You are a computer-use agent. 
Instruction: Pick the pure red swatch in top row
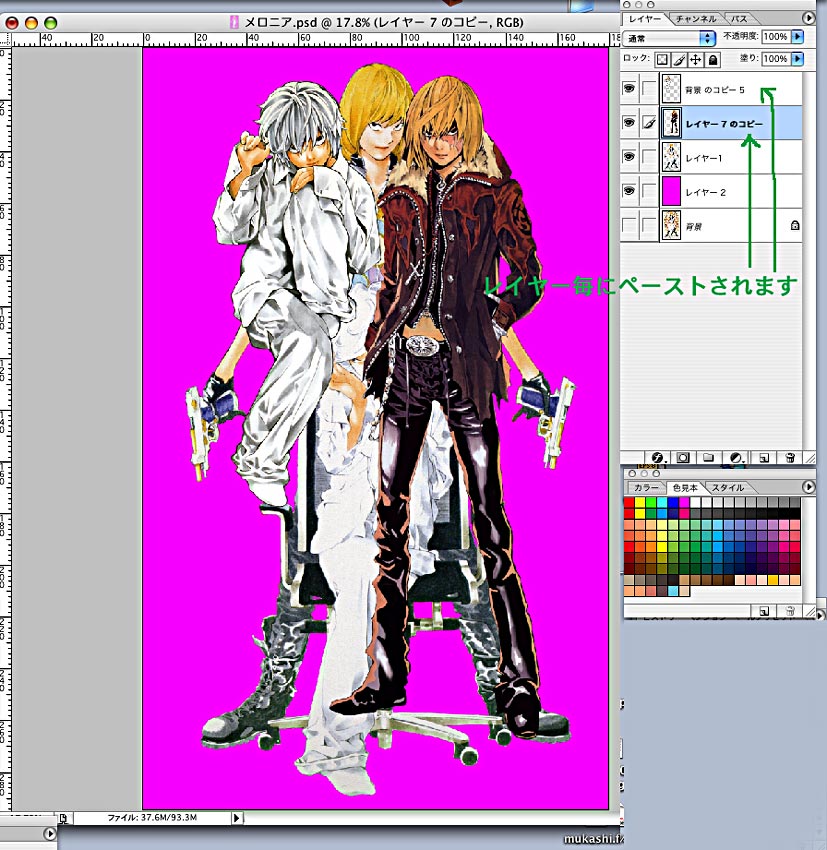click(x=629, y=502)
